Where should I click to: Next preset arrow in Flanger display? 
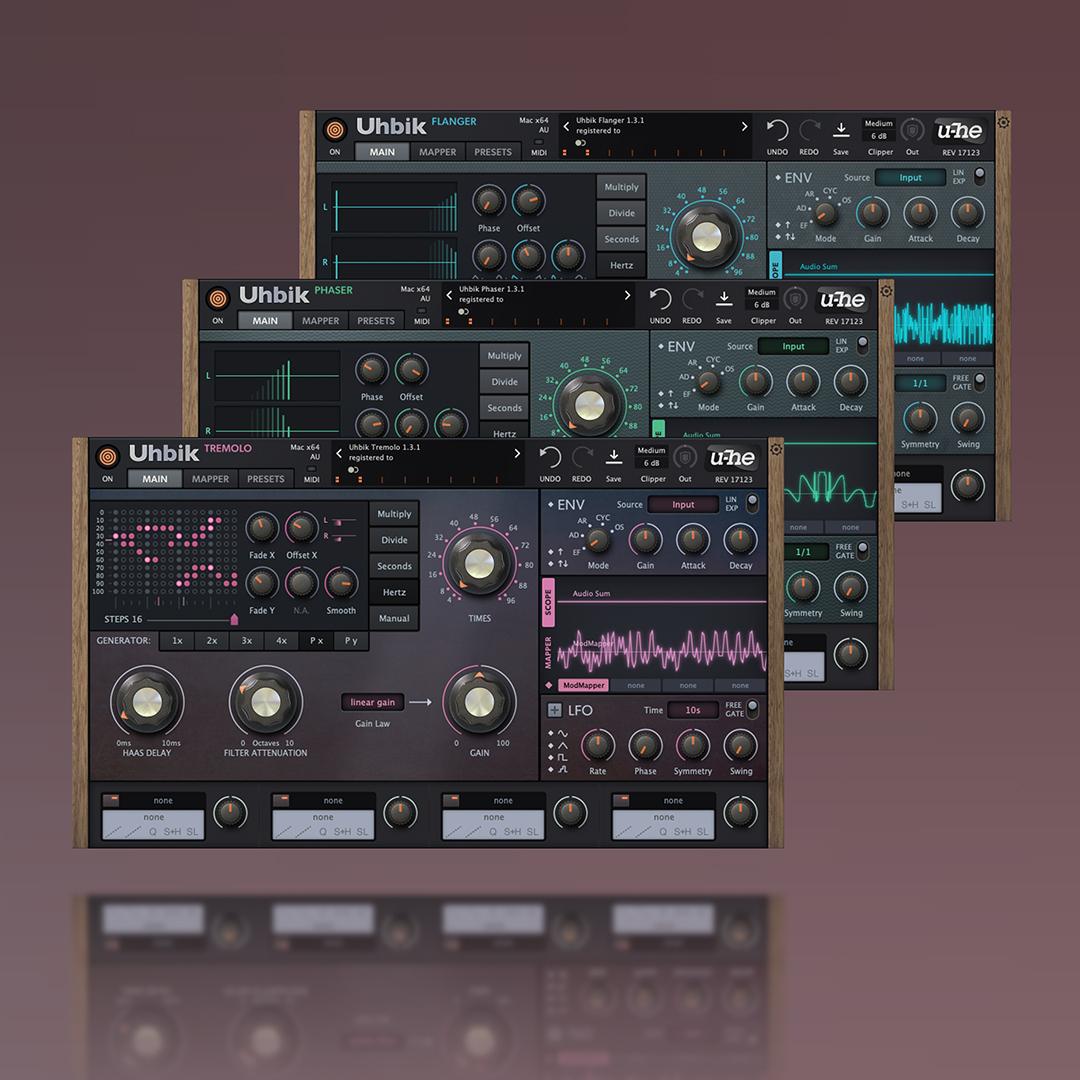coord(744,126)
